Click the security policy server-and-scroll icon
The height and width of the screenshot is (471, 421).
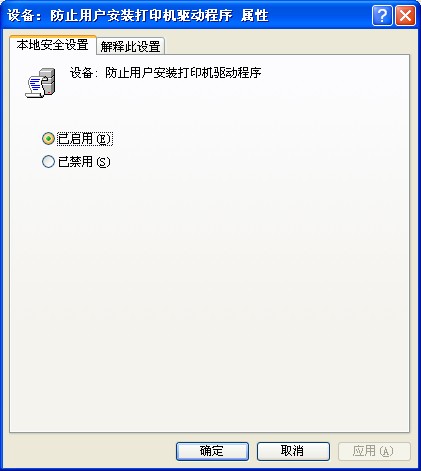point(40,83)
